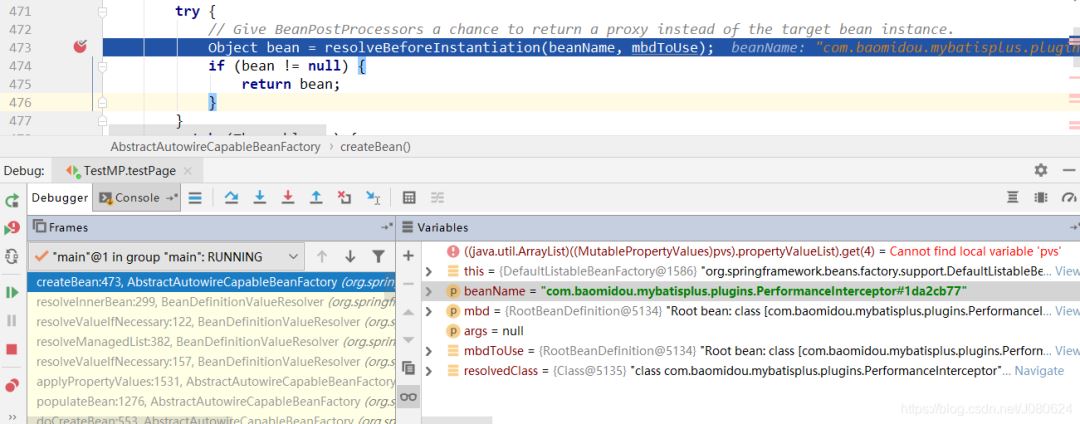Select the TestMP.testPage debug session tab

pyautogui.click(x=129, y=171)
